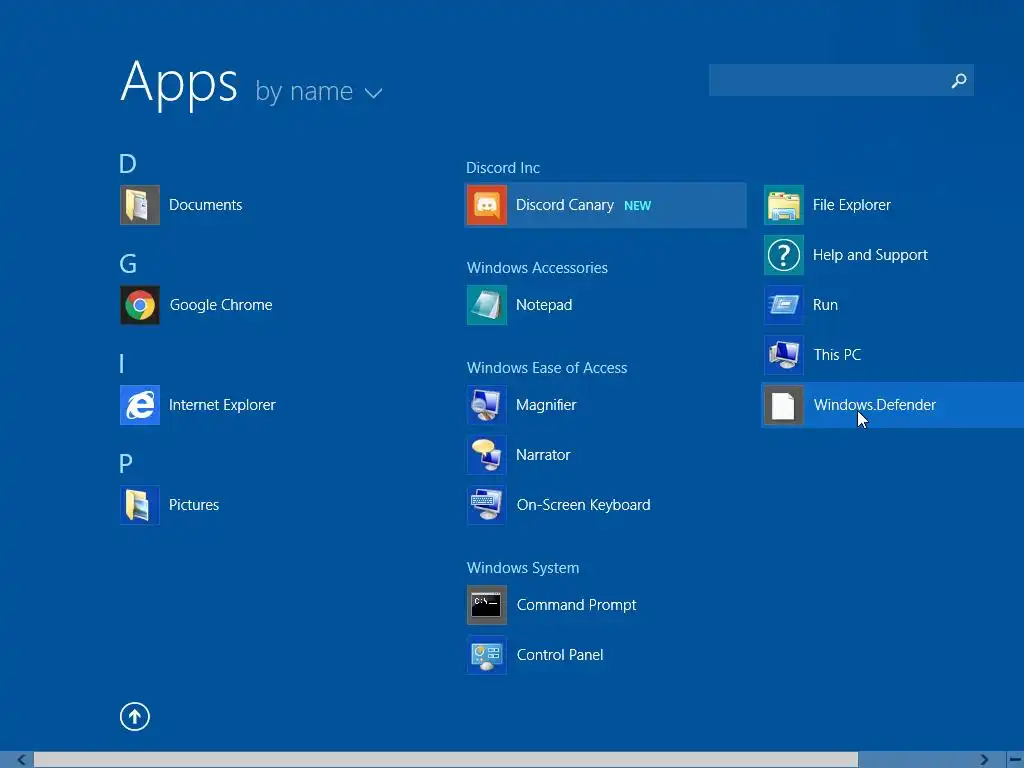Click the 'NEW' badge next to Discord Canary
The width and height of the screenshot is (1024, 768).
(x=637, y=206)
